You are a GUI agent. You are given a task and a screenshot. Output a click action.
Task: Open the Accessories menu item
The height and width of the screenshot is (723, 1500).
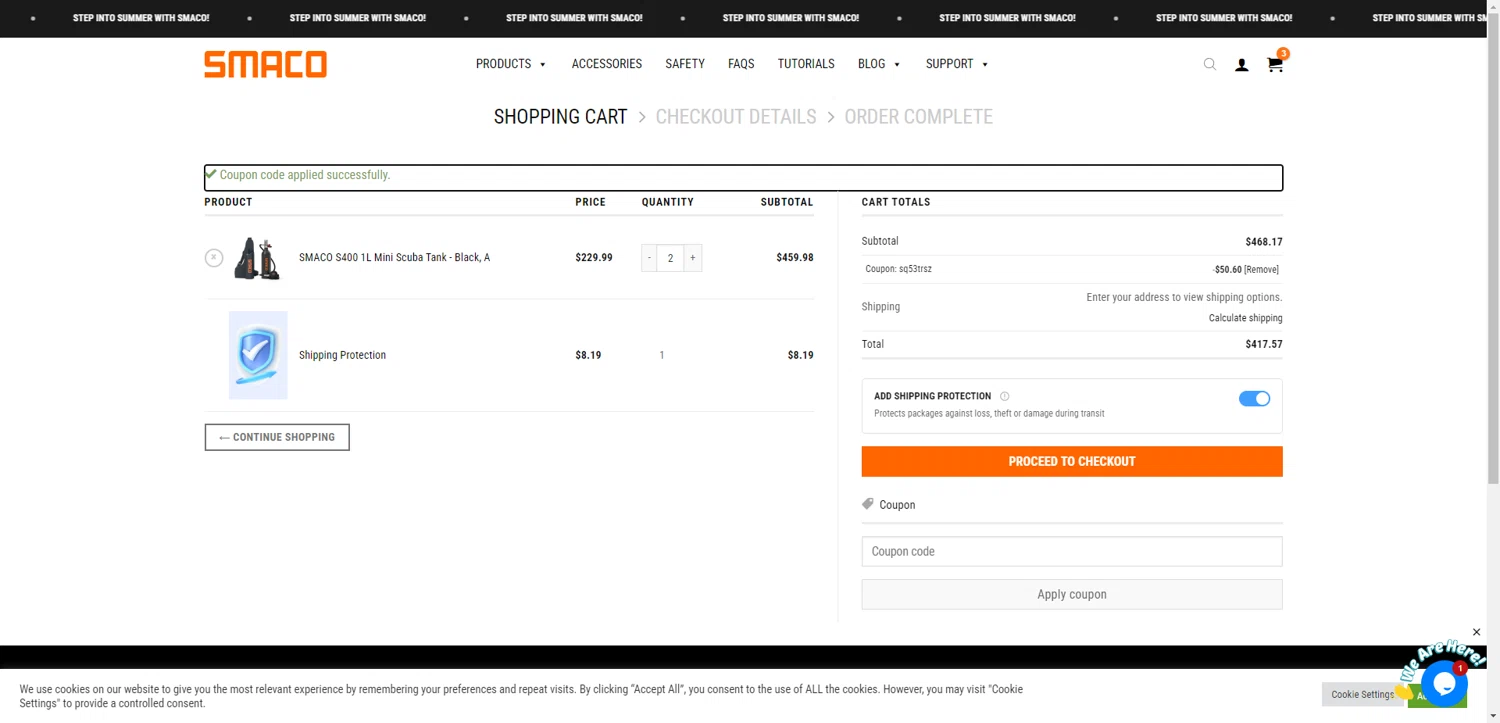click(607, 64)
